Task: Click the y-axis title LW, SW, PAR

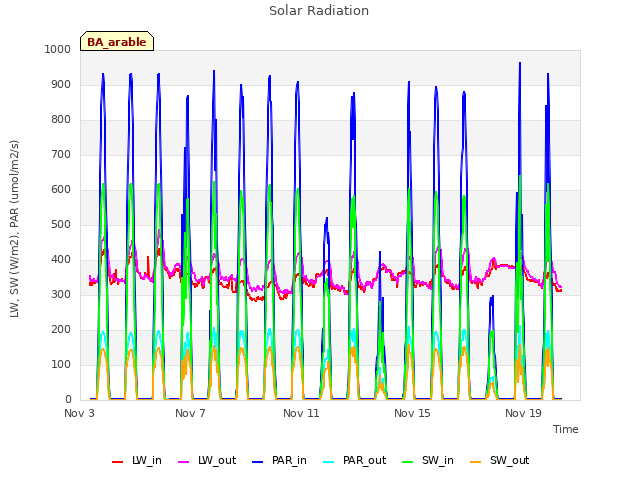Action: pyautogui.click(x=14, y=229)
